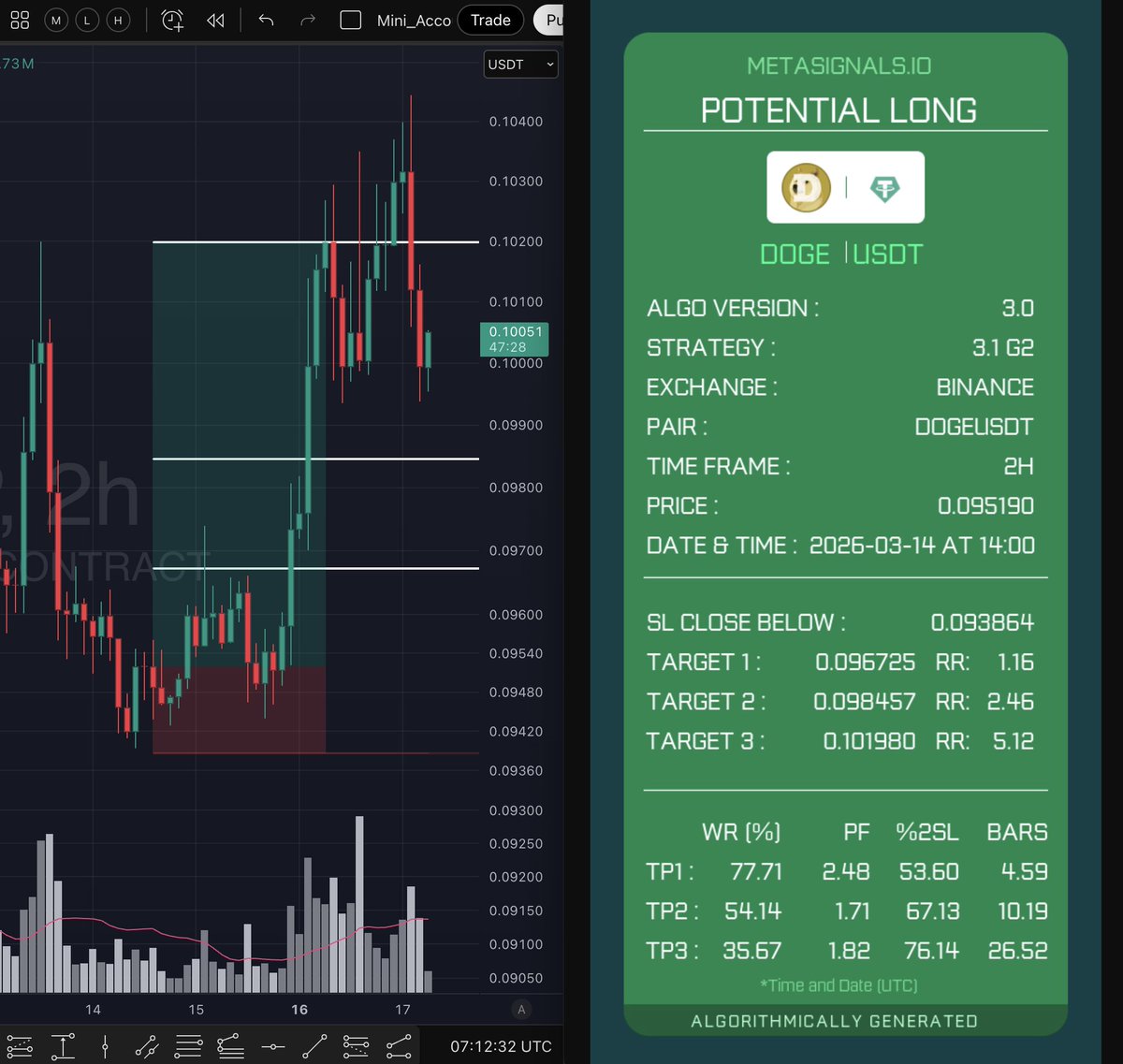
Task: Select the last disjoint-lines drawing tool
Action: coord(399,1044)
